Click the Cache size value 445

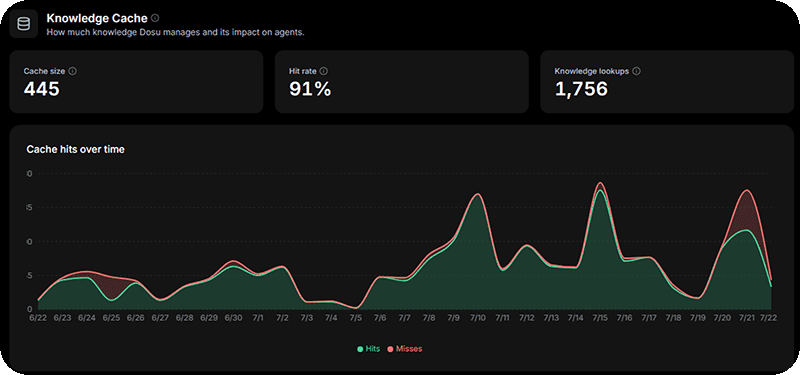42,89
